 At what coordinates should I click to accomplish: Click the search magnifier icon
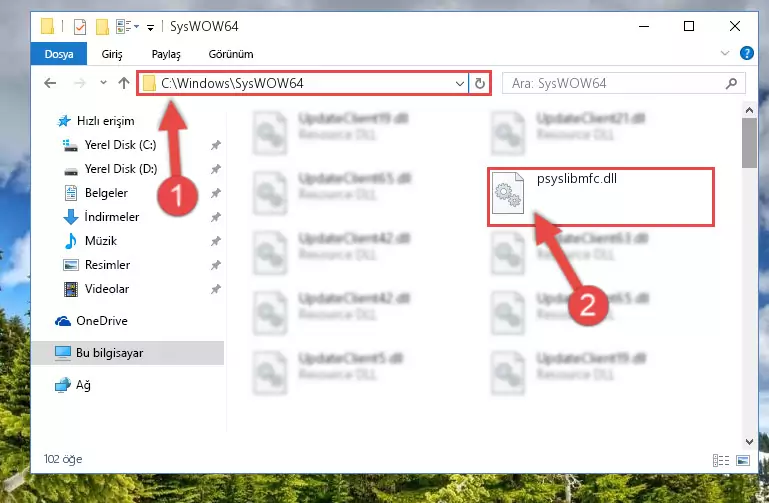click(x=731, y=83)
